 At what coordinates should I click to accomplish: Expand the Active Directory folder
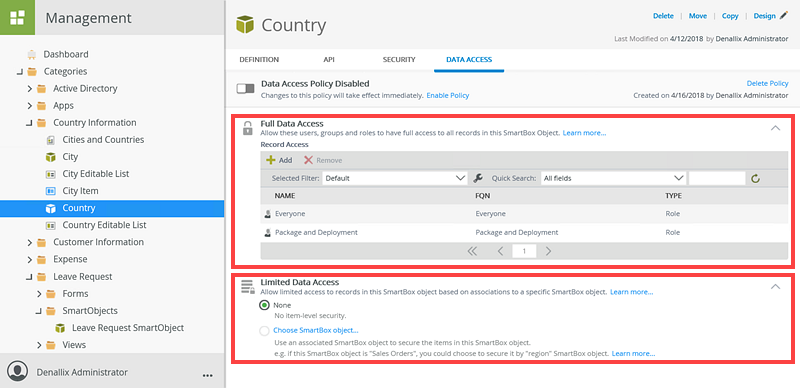tap(30, 89)
